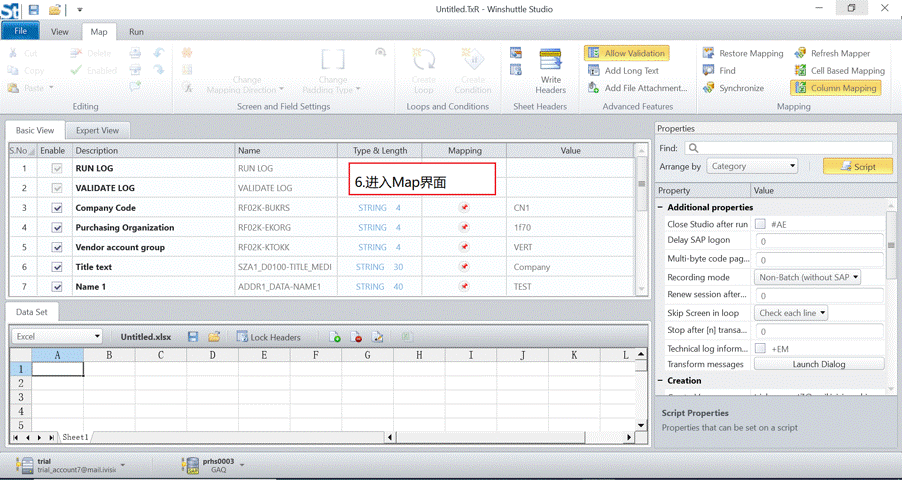Click the mapping pin for Company Code
902x480 pixels.
(464, 208)
